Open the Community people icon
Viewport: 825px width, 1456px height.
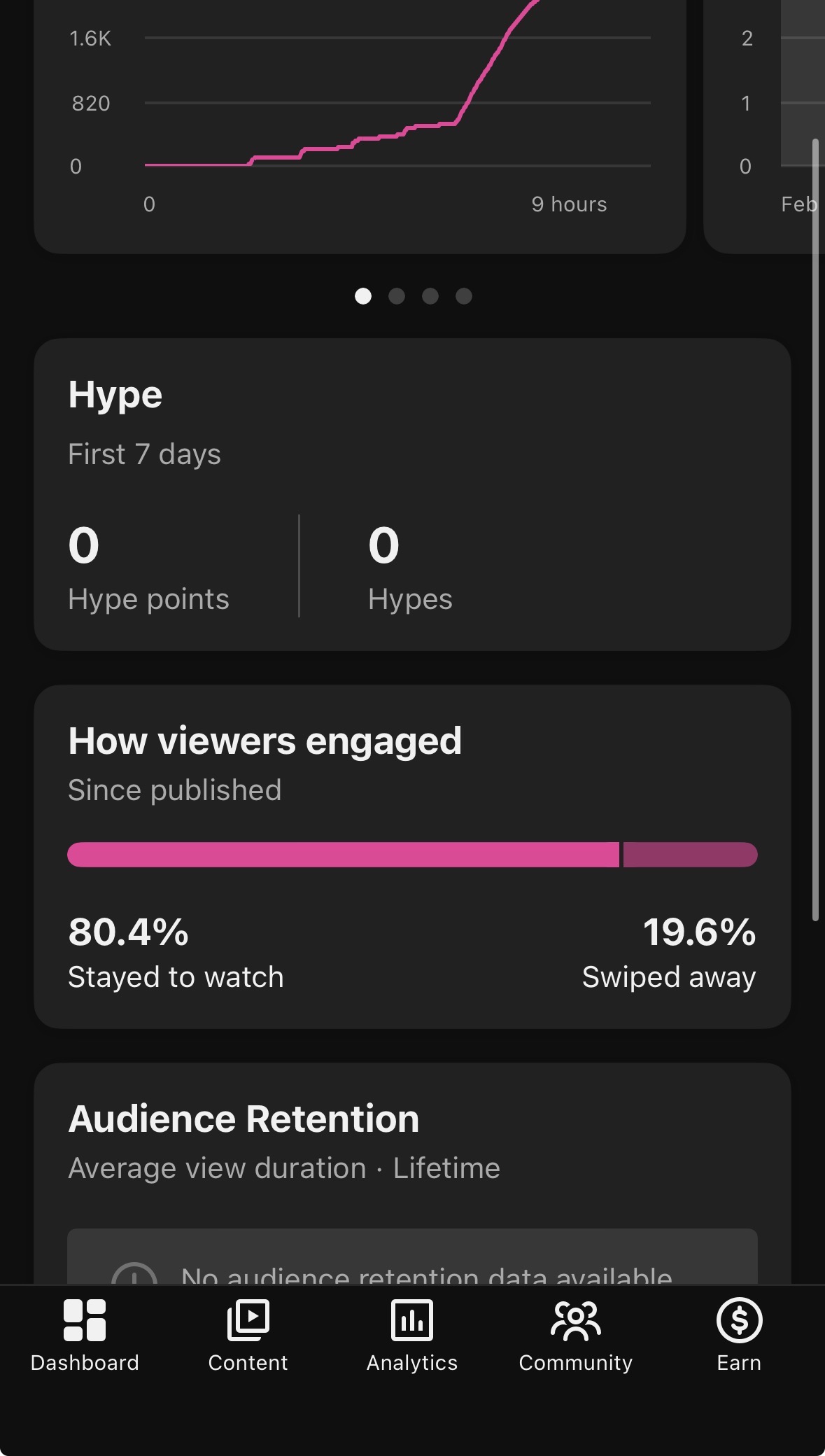(x=576, y=1320)
